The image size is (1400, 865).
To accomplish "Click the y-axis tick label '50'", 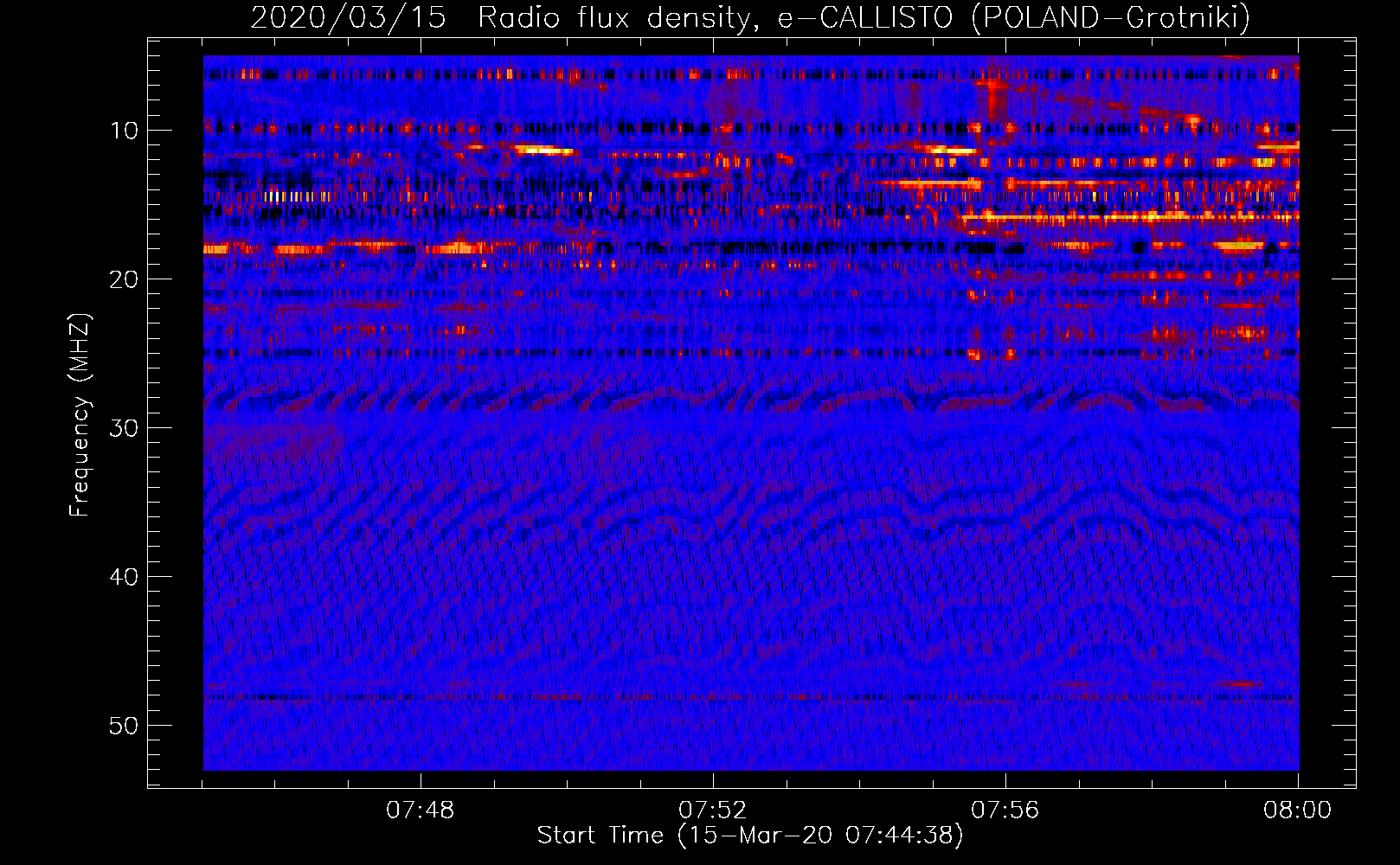I will pyautogui.click(x=125, y=726).
